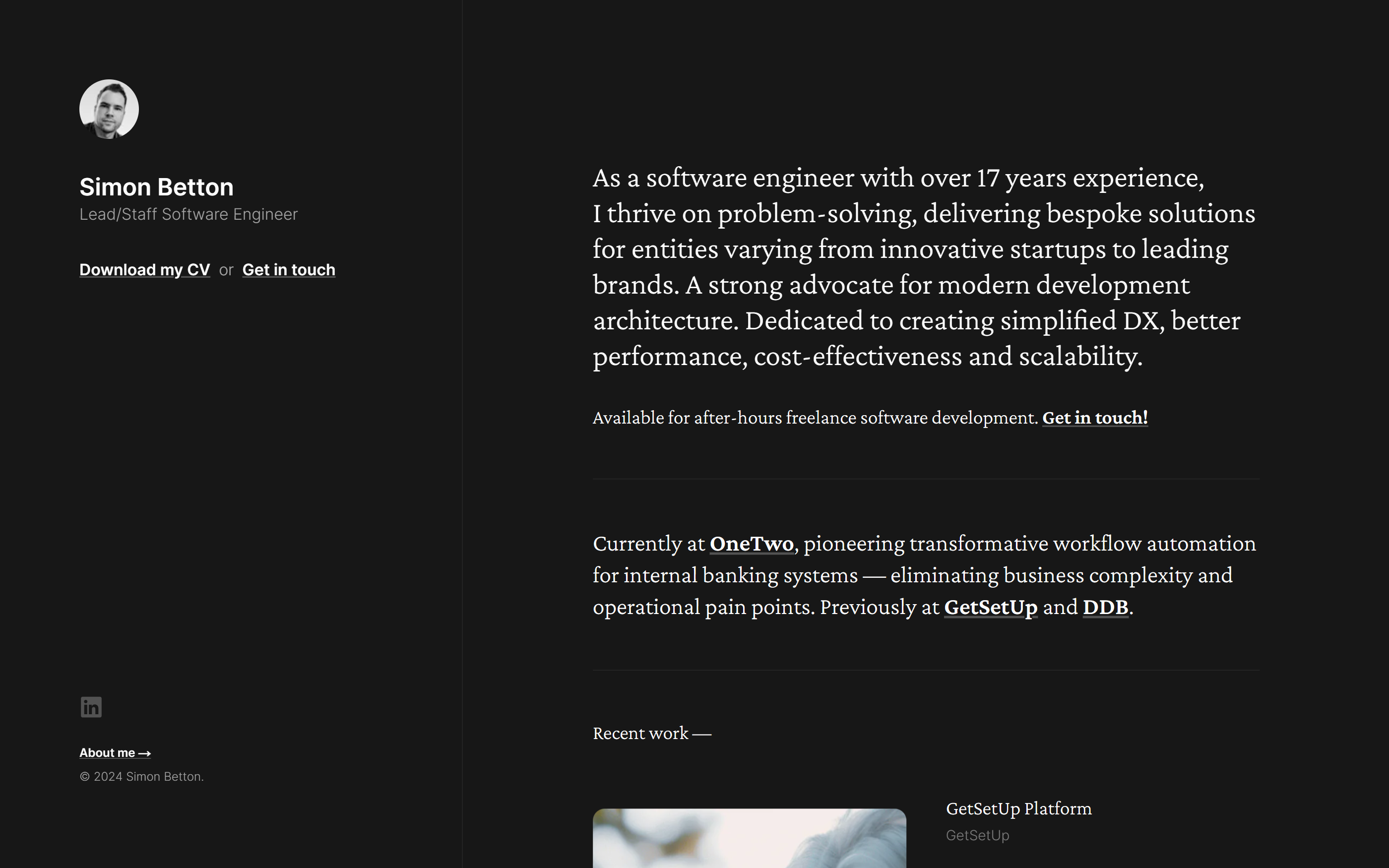Open the GetSetUp link in the paragraph
The width and height of the screenshot is (1389, 868).
coord(991,608)
